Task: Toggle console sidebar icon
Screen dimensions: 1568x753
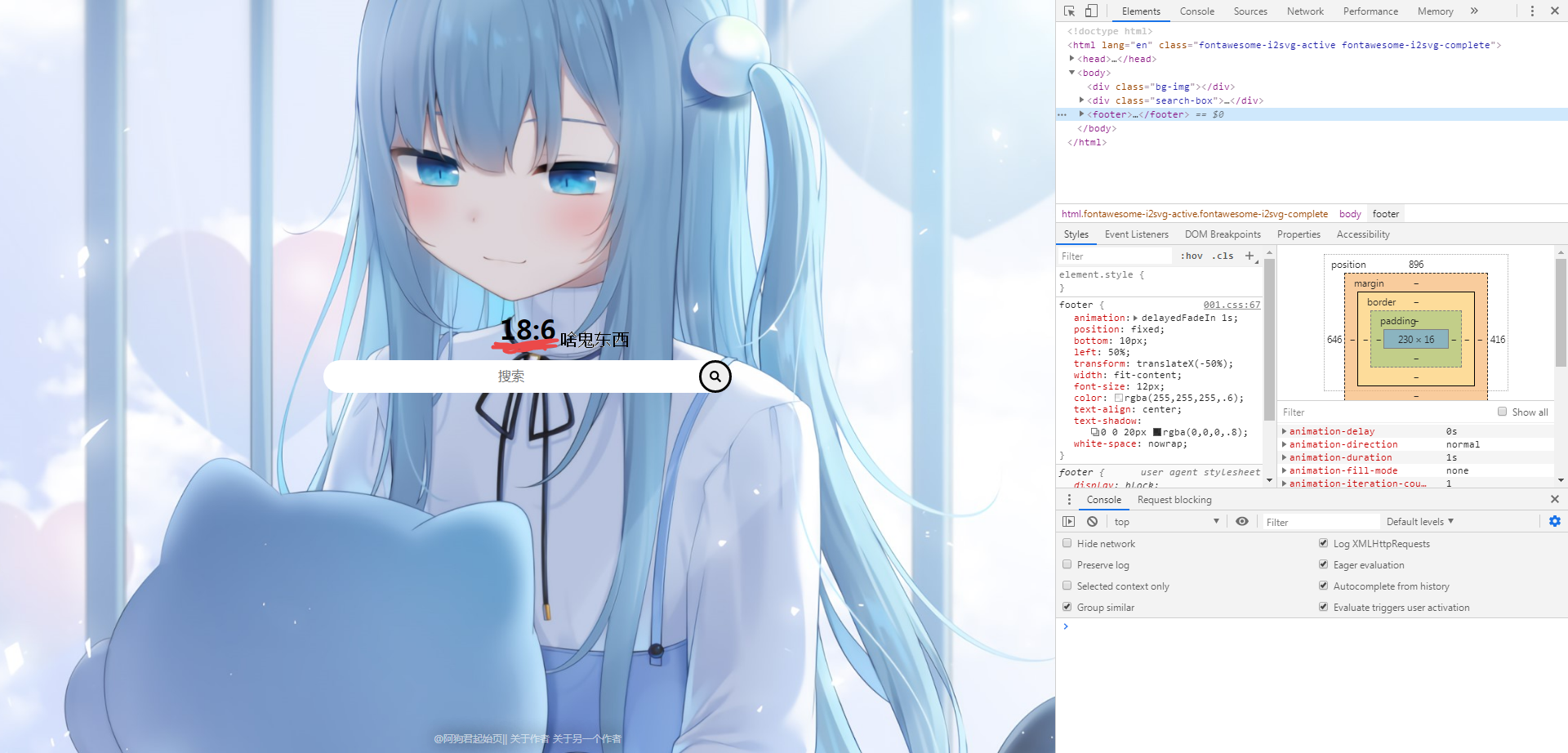Action: point(1069,522)
